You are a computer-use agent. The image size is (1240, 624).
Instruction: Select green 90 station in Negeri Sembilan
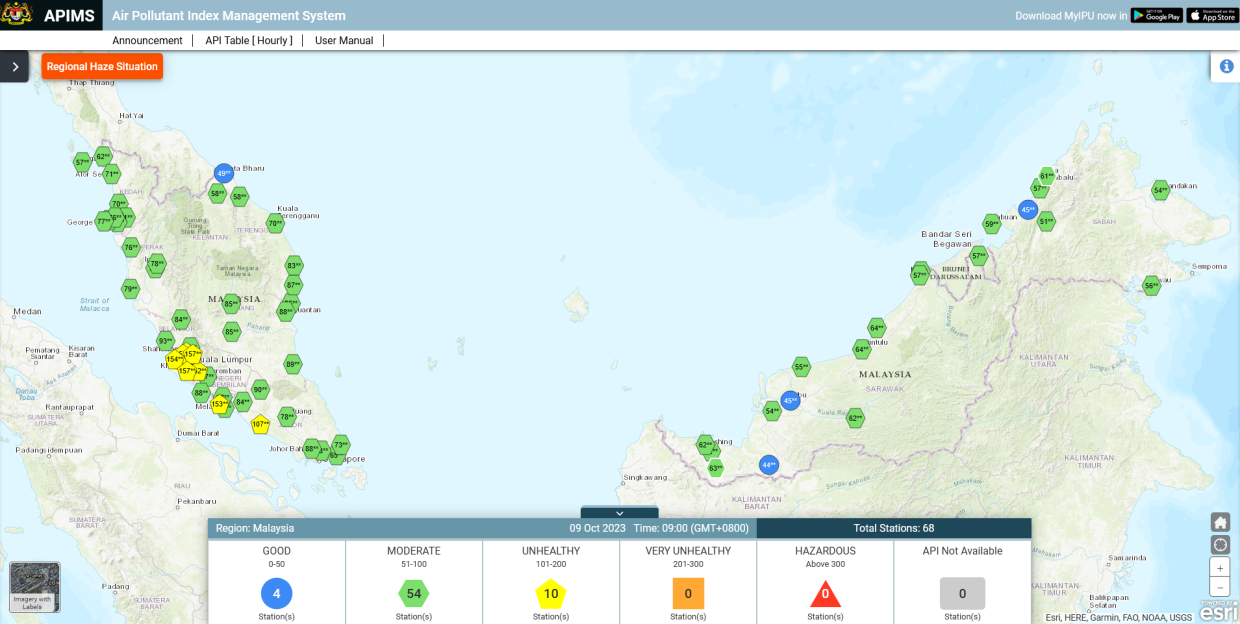tap(260, 390)
